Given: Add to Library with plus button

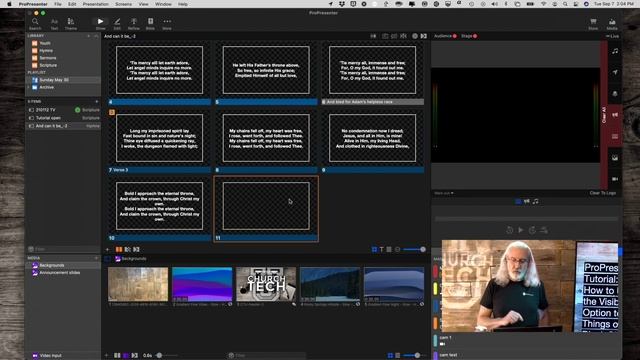Looking at the screenshot, I should click(x=89, y=36).
